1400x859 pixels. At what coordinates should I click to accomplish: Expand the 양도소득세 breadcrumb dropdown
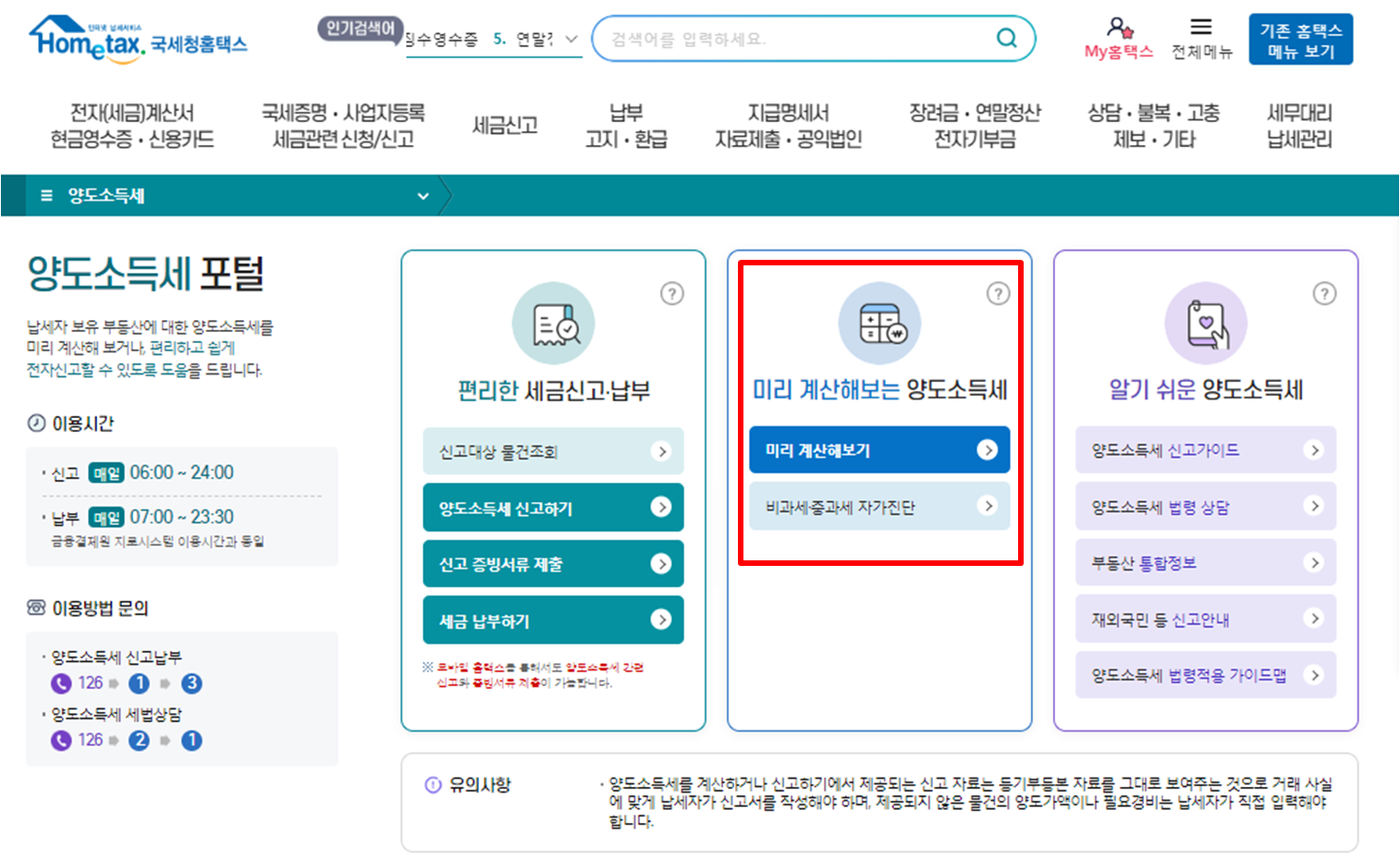tap(424, 195)
